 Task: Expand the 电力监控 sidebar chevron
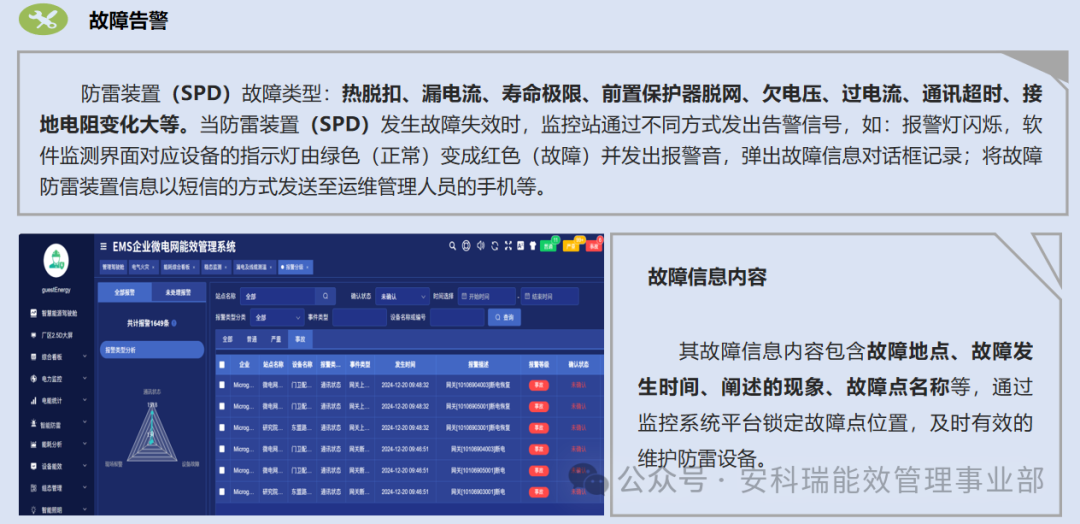(85, 378)
